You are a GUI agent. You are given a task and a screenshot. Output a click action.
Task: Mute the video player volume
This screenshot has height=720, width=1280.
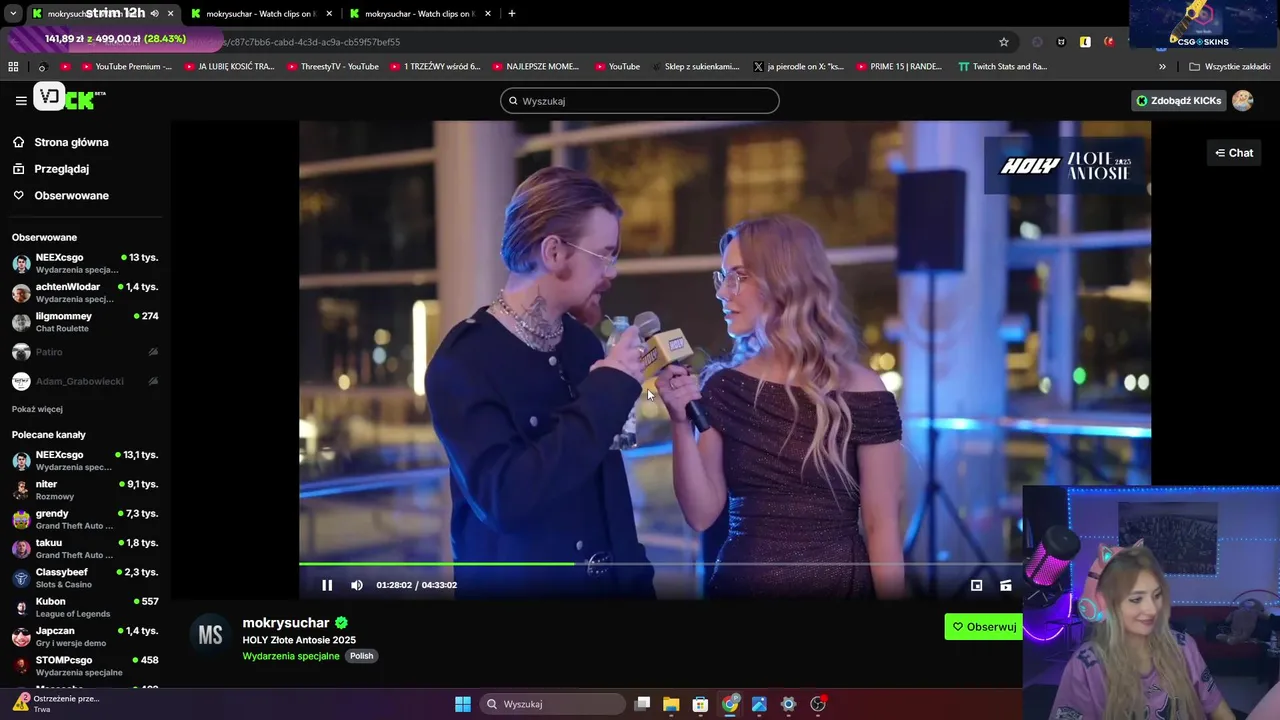(357, 585)
